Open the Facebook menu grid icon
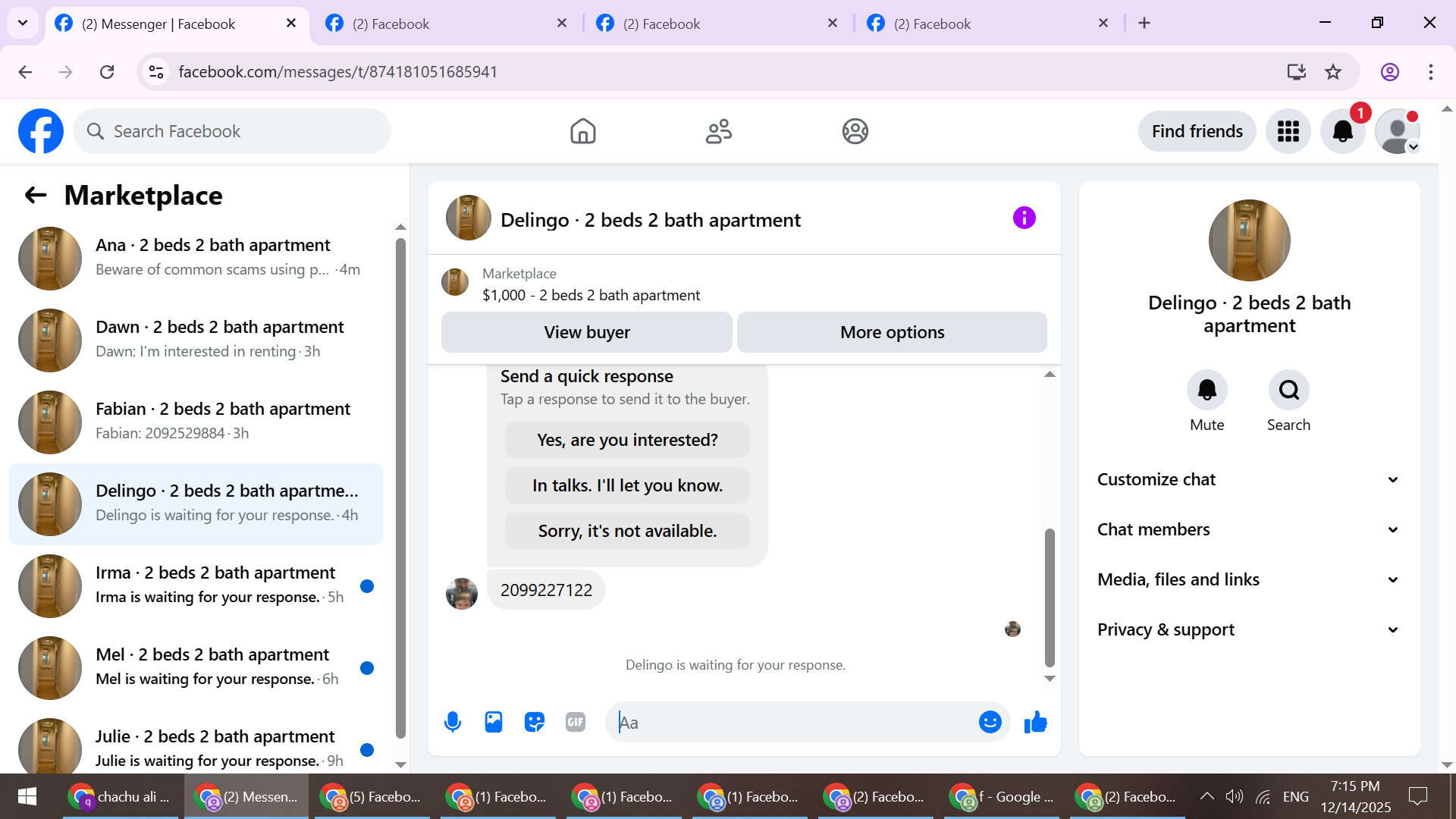The width and height of the screenshot is (1456, 819). click(x=1288, y=131)
